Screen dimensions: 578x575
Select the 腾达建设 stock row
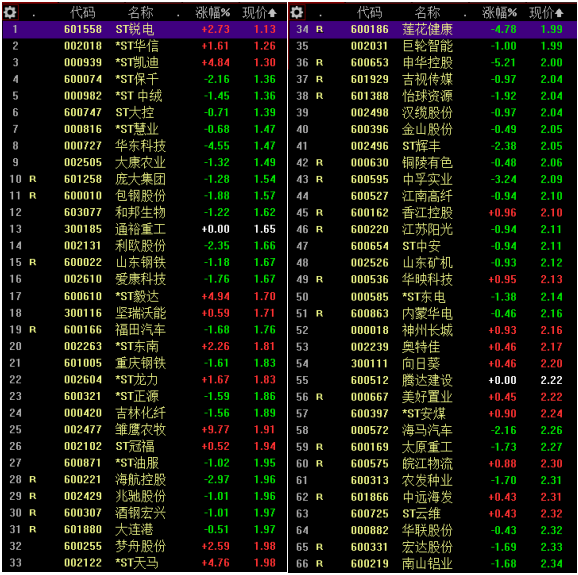click(x=433, y=380)
